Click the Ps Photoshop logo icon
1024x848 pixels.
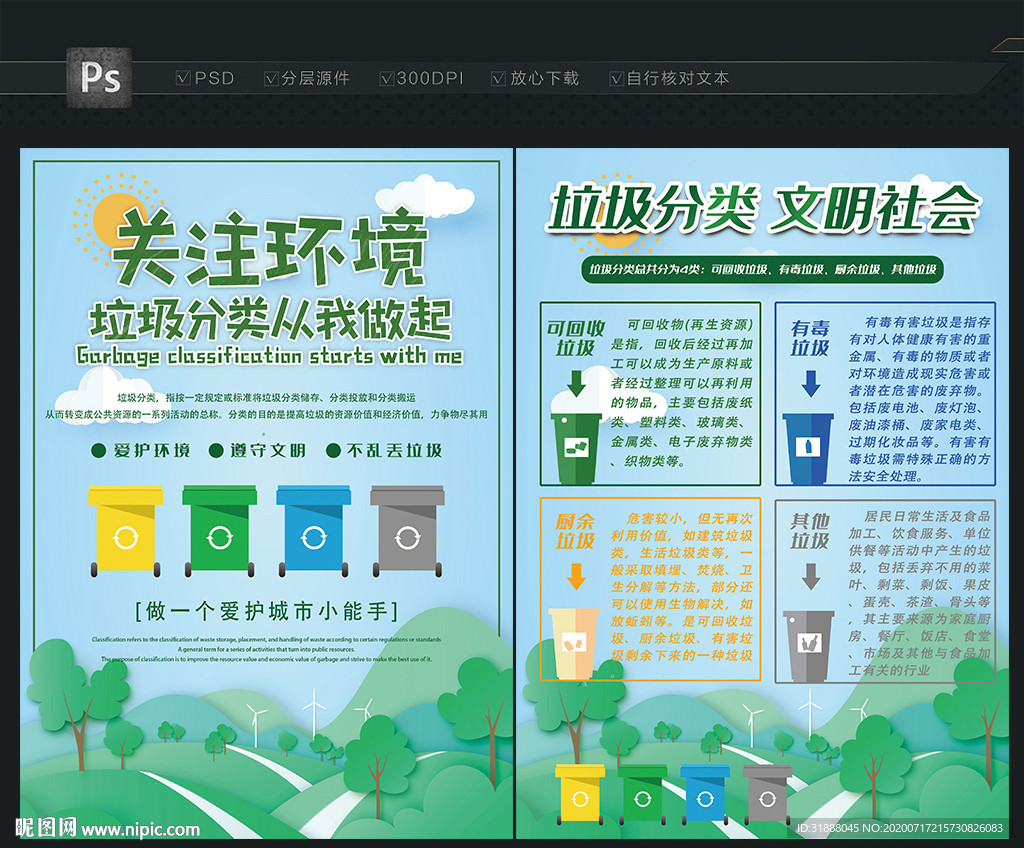point(99,77)
